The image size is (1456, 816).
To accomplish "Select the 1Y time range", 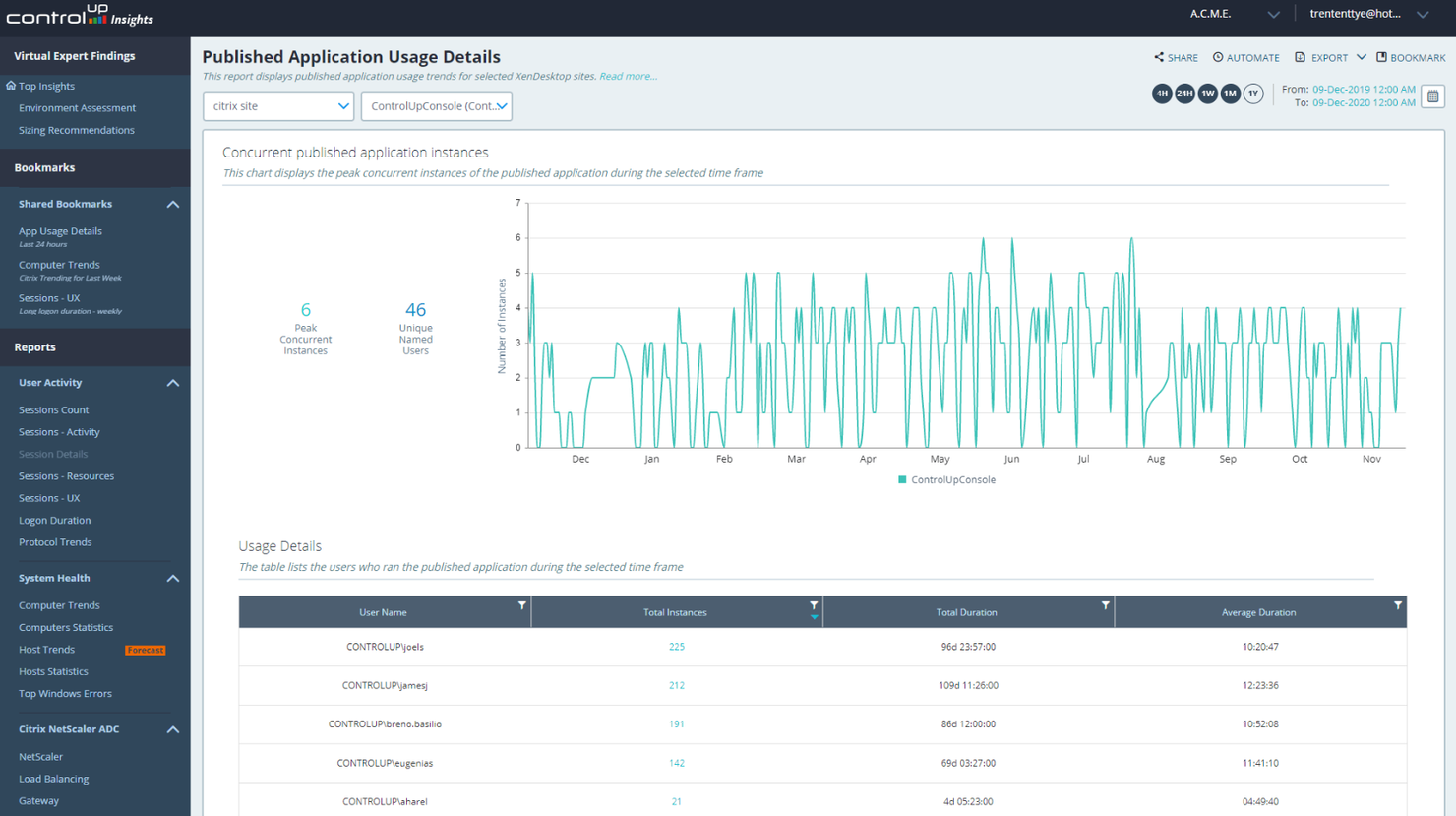I will [1252, 94].
